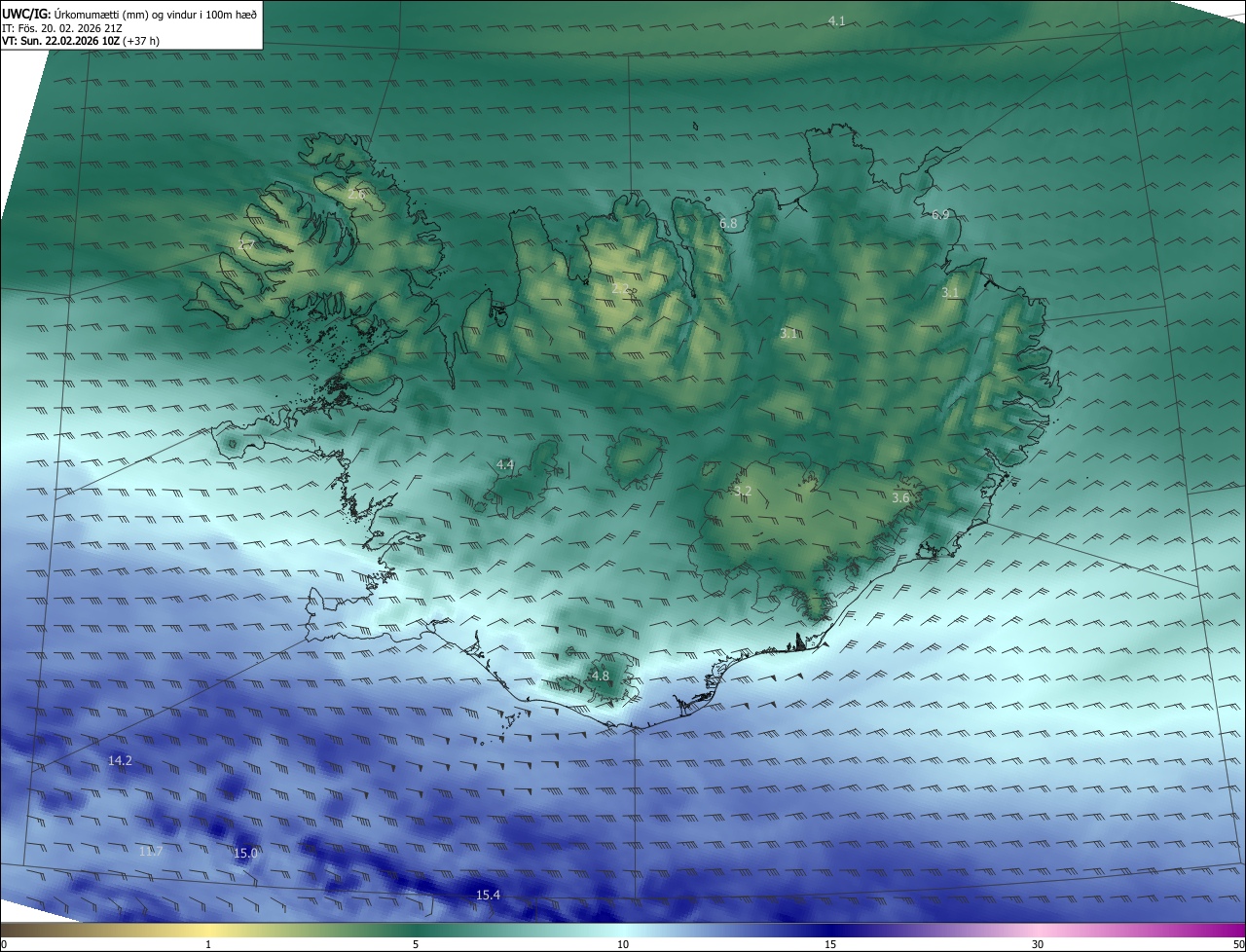The height and width of the screenshot is (952, 1246).
Task: Click the '50' tick on the color scale
Action: point(1238,944)
